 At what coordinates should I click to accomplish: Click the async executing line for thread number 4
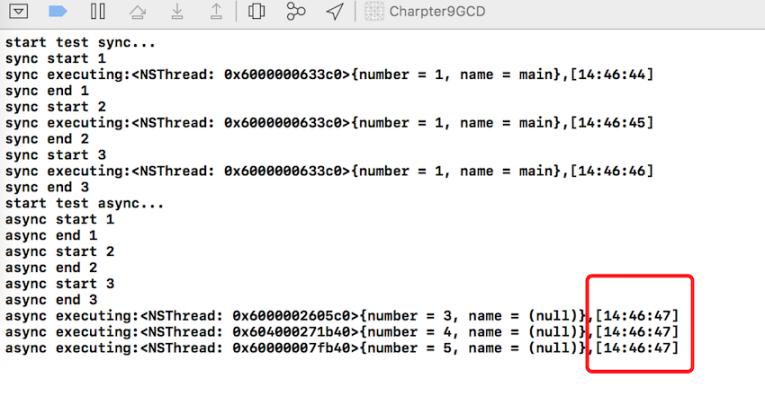tap(342, 332)
